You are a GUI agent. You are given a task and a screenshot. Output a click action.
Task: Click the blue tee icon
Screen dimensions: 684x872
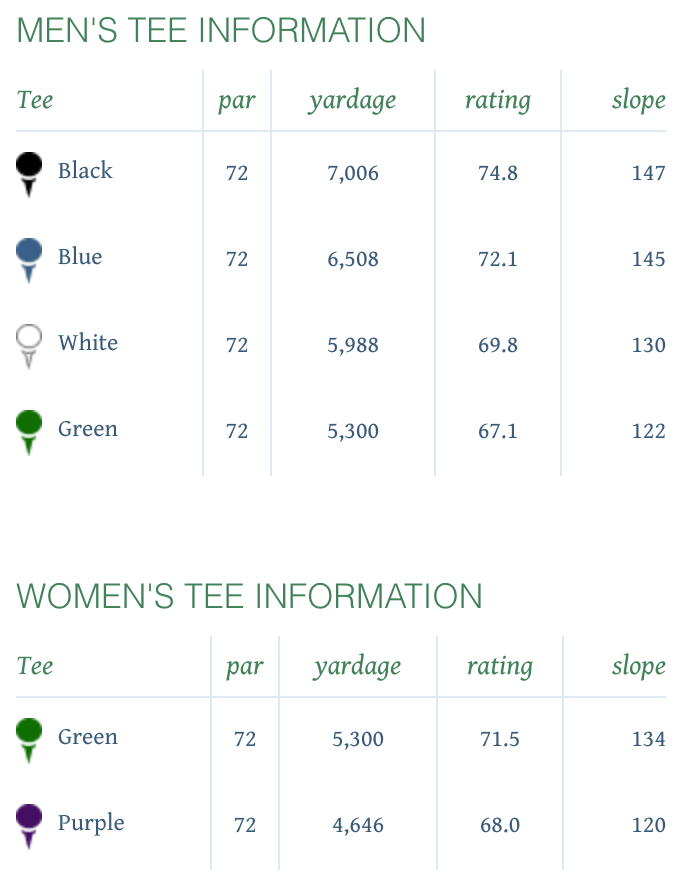click(29, 260)
